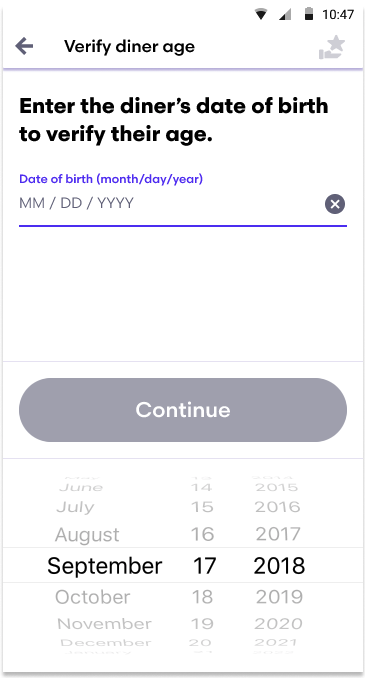Select day 16 in the picker
The image size is (365, 678).
pos(202,534)
